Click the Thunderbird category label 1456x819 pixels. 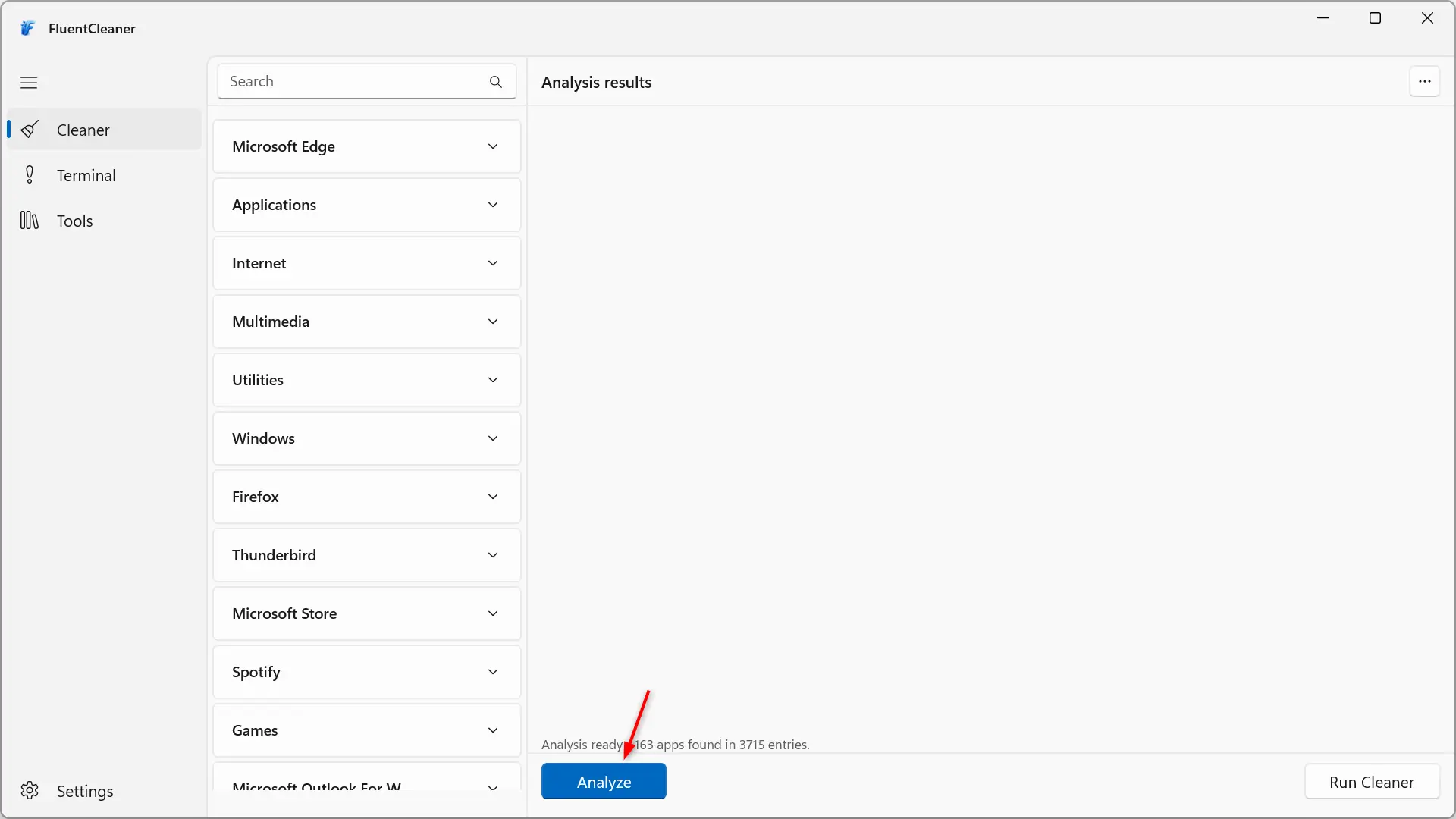click(274, 555)
